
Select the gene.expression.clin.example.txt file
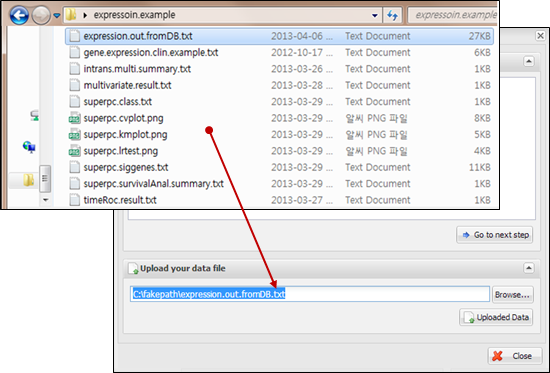point(279,53)
